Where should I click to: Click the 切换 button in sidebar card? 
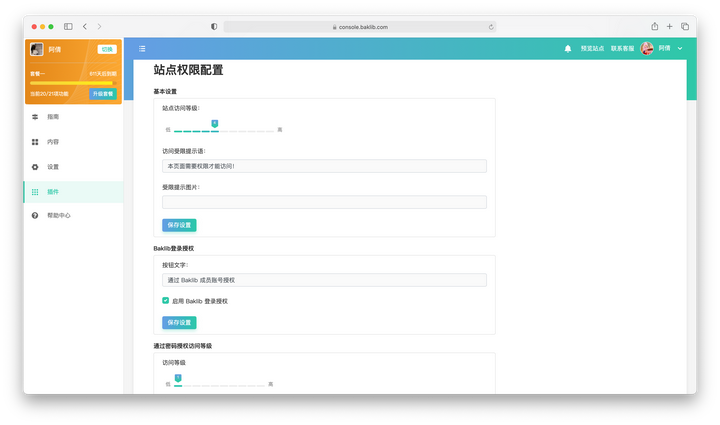point(107,49)
